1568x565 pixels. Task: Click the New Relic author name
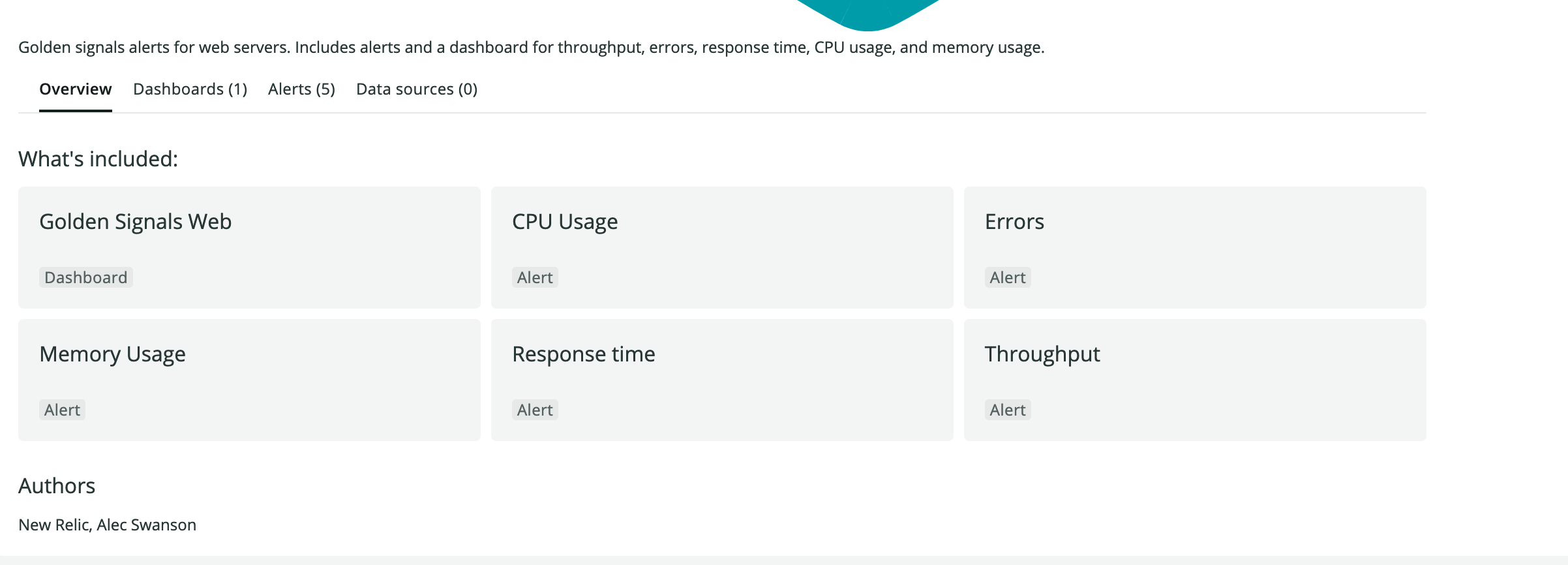tap(51, 524)
